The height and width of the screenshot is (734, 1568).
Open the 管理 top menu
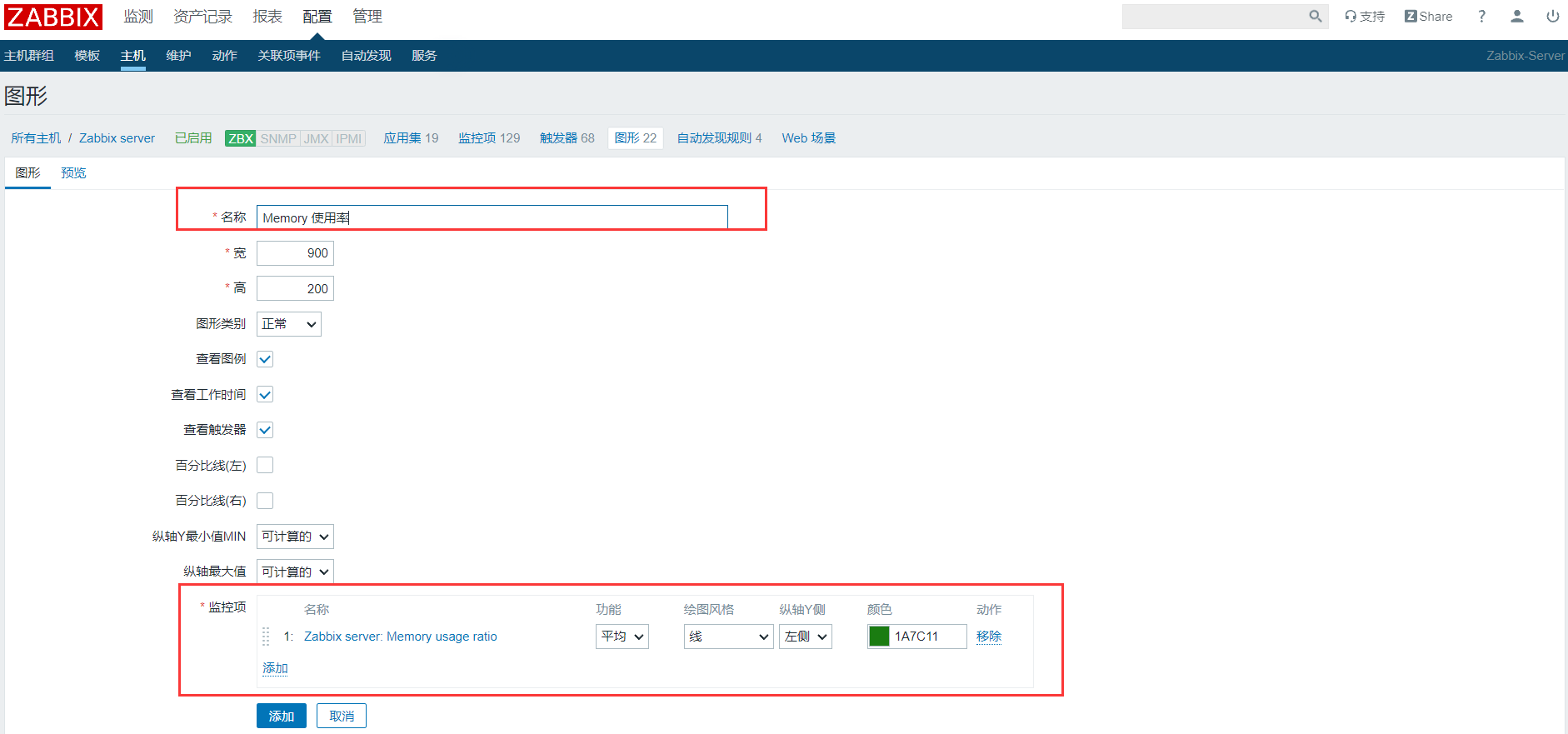tap(367, 17)
